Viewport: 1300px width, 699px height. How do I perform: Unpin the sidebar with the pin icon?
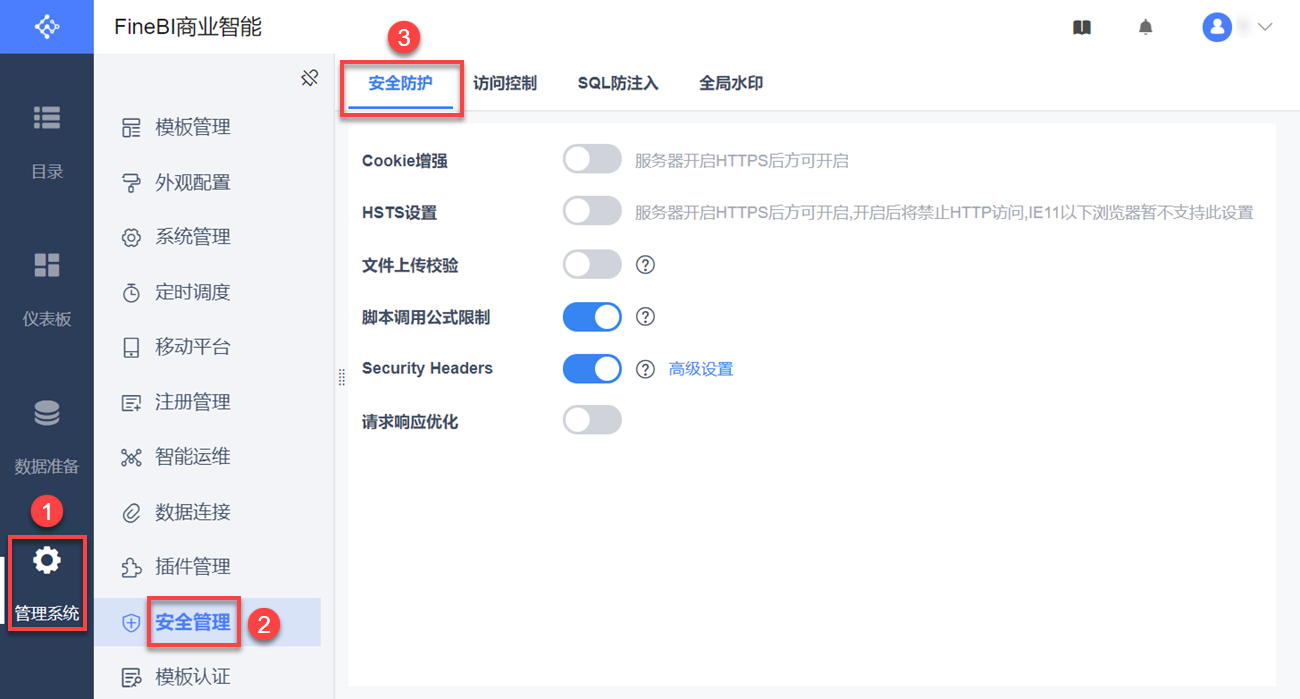(310, 78)
